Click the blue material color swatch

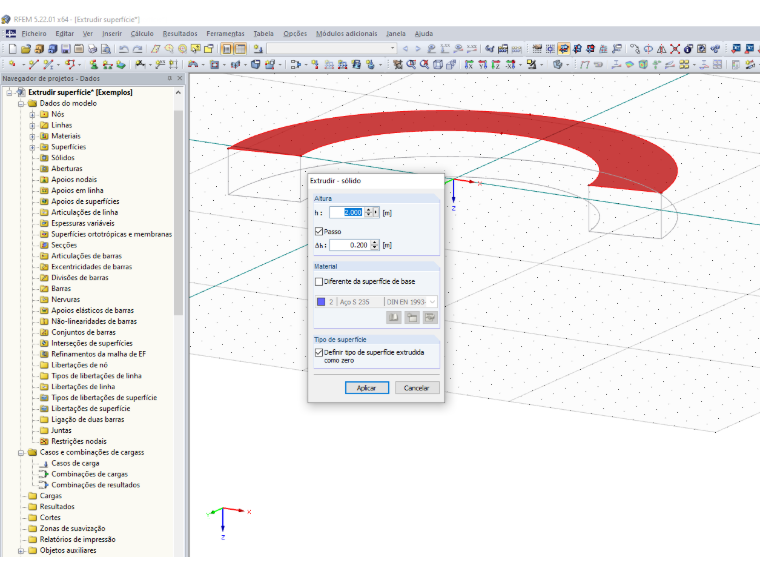(x=321, y=301)
